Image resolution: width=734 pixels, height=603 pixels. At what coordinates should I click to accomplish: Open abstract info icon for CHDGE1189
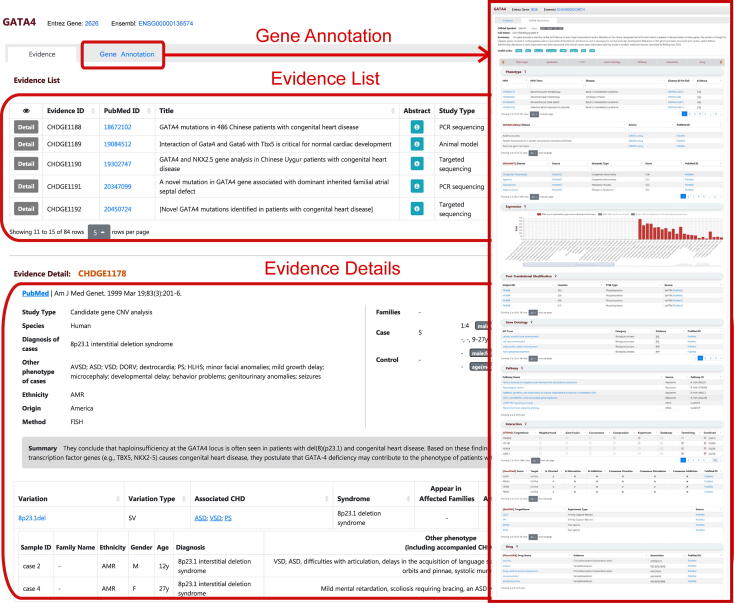(417, 144)
